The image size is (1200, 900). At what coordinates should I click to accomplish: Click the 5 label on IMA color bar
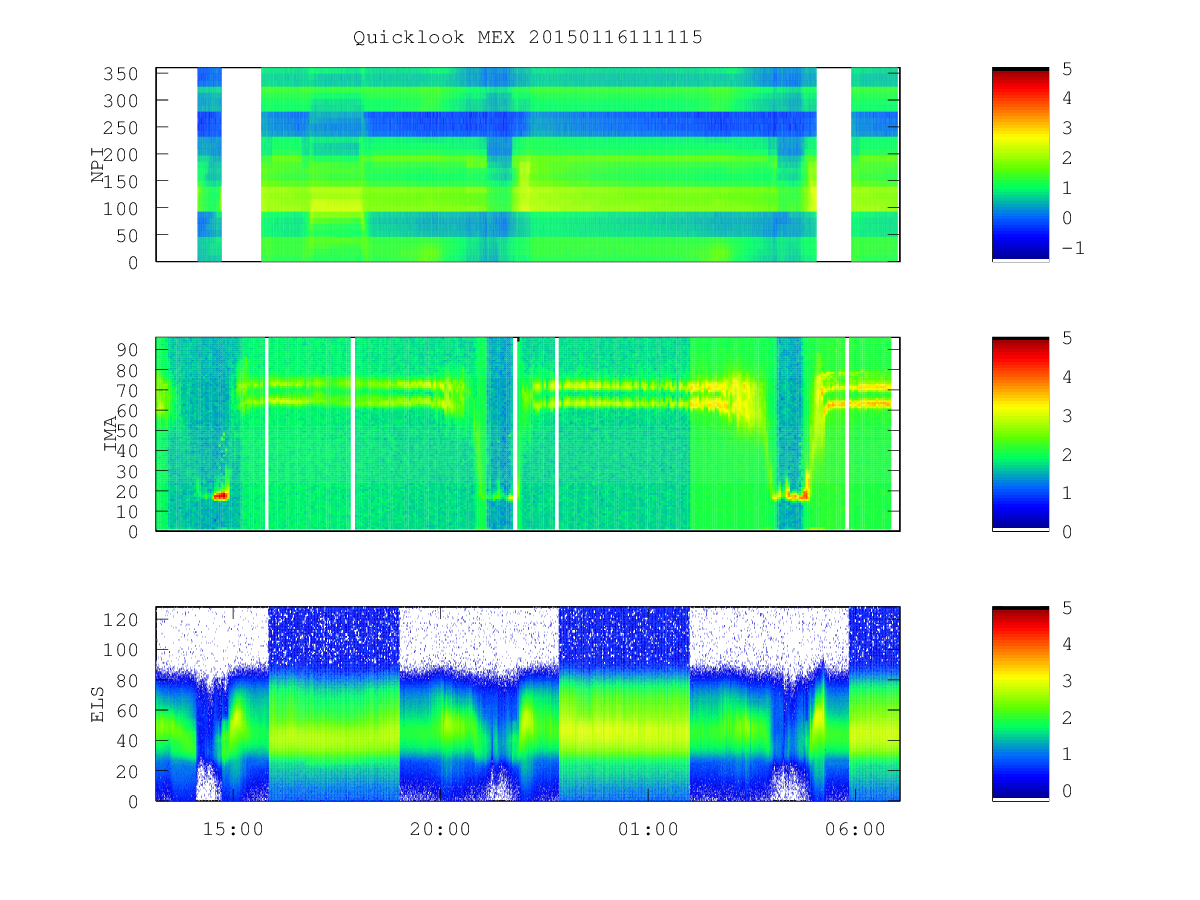[x=1066, y=337]
